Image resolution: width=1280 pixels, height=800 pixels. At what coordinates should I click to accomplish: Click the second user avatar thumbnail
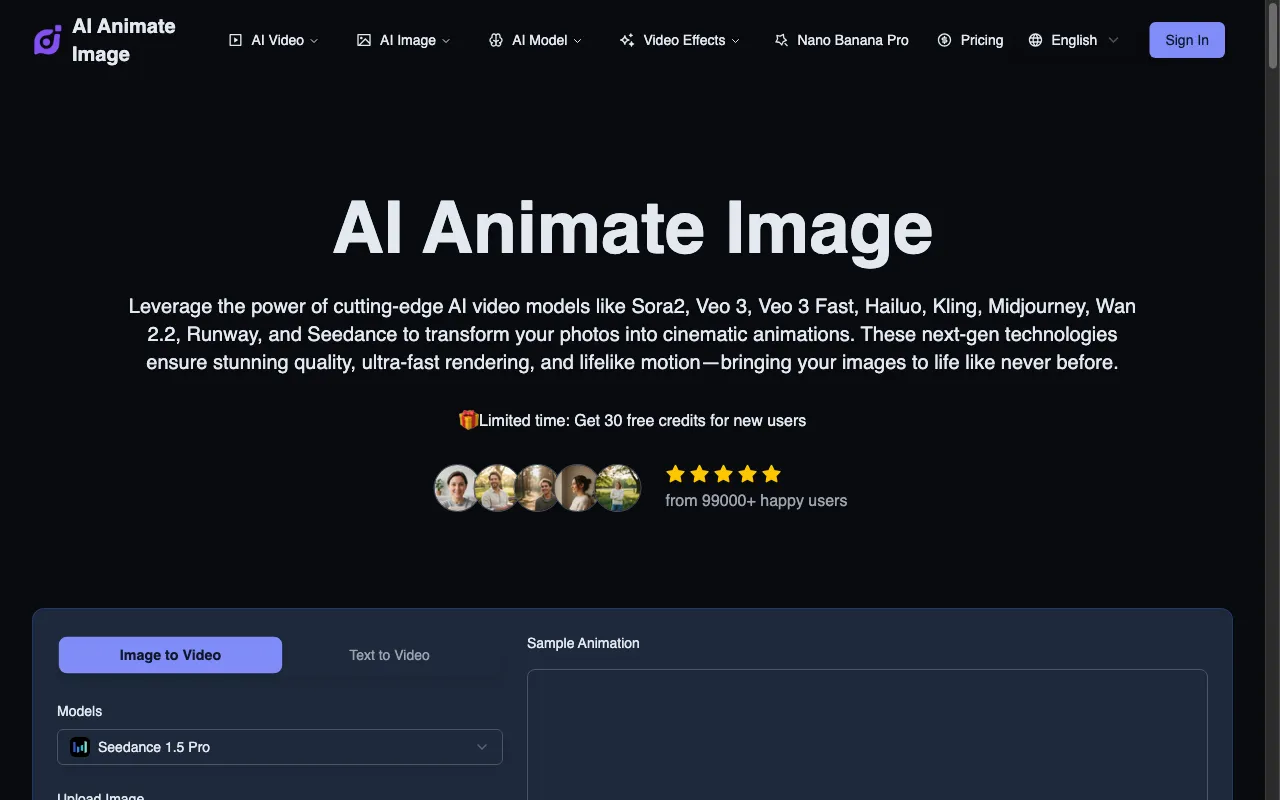click(497, 488)
